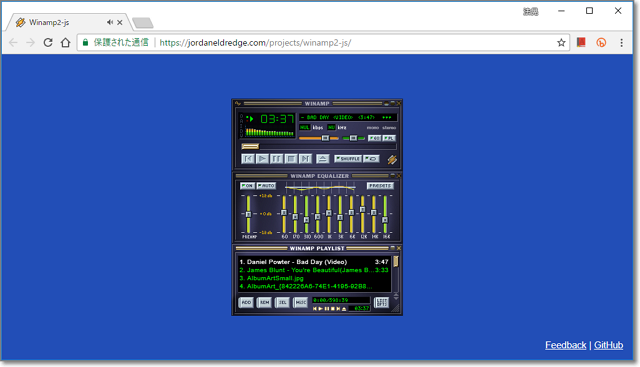Click the balance slider handle
The height and width of the screenshot is (367, 640).
point(353,138)
